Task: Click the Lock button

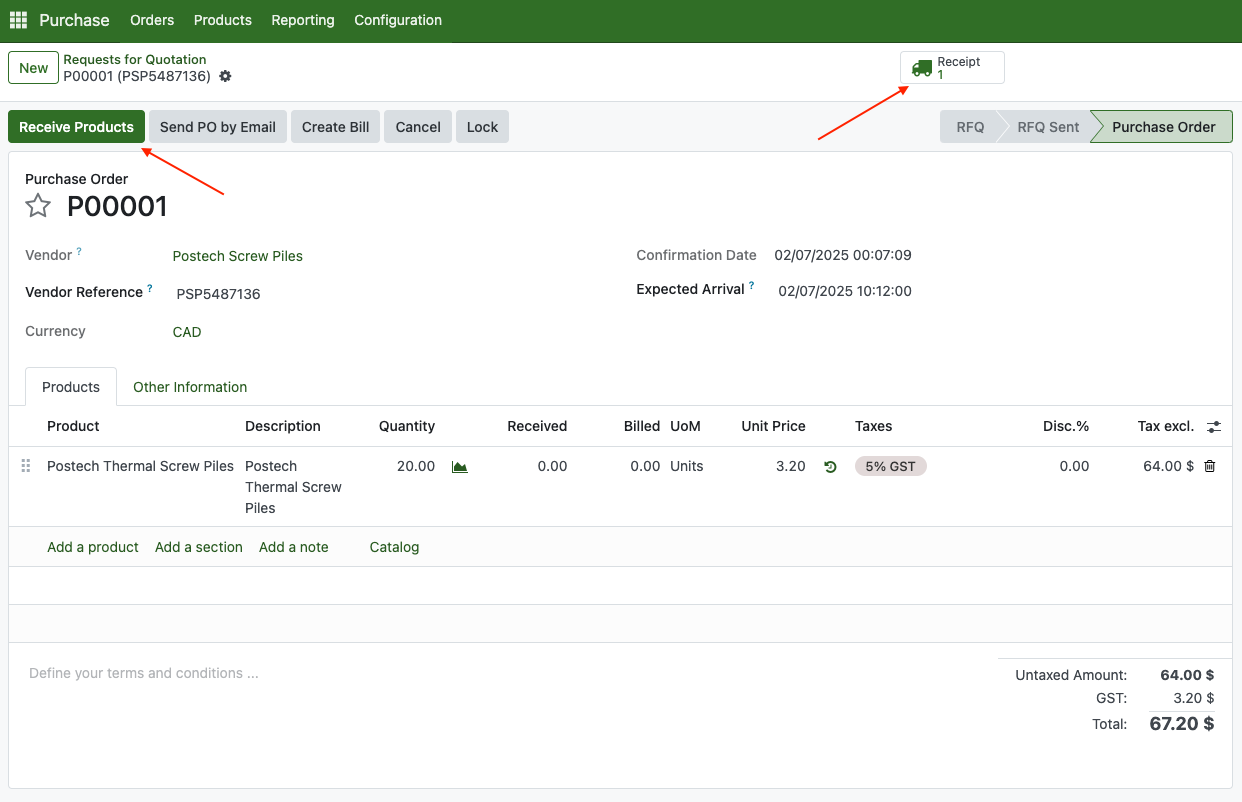Action: 482,127
